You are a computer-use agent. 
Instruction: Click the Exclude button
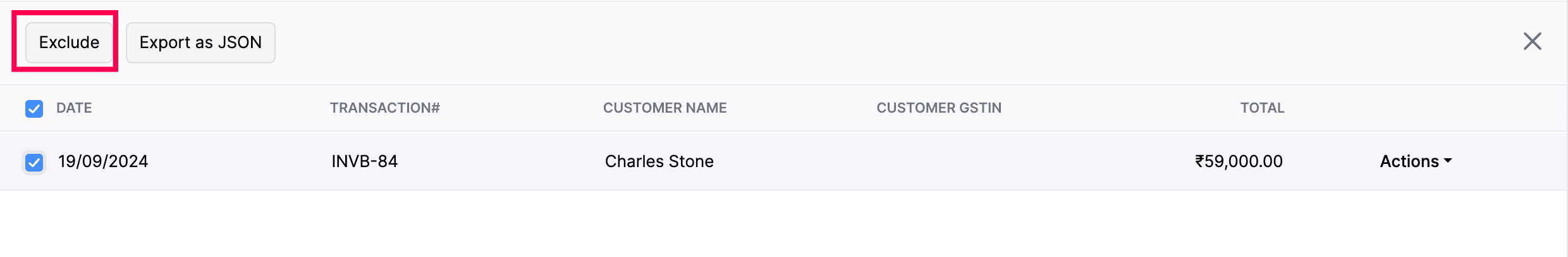pos(69,42)
